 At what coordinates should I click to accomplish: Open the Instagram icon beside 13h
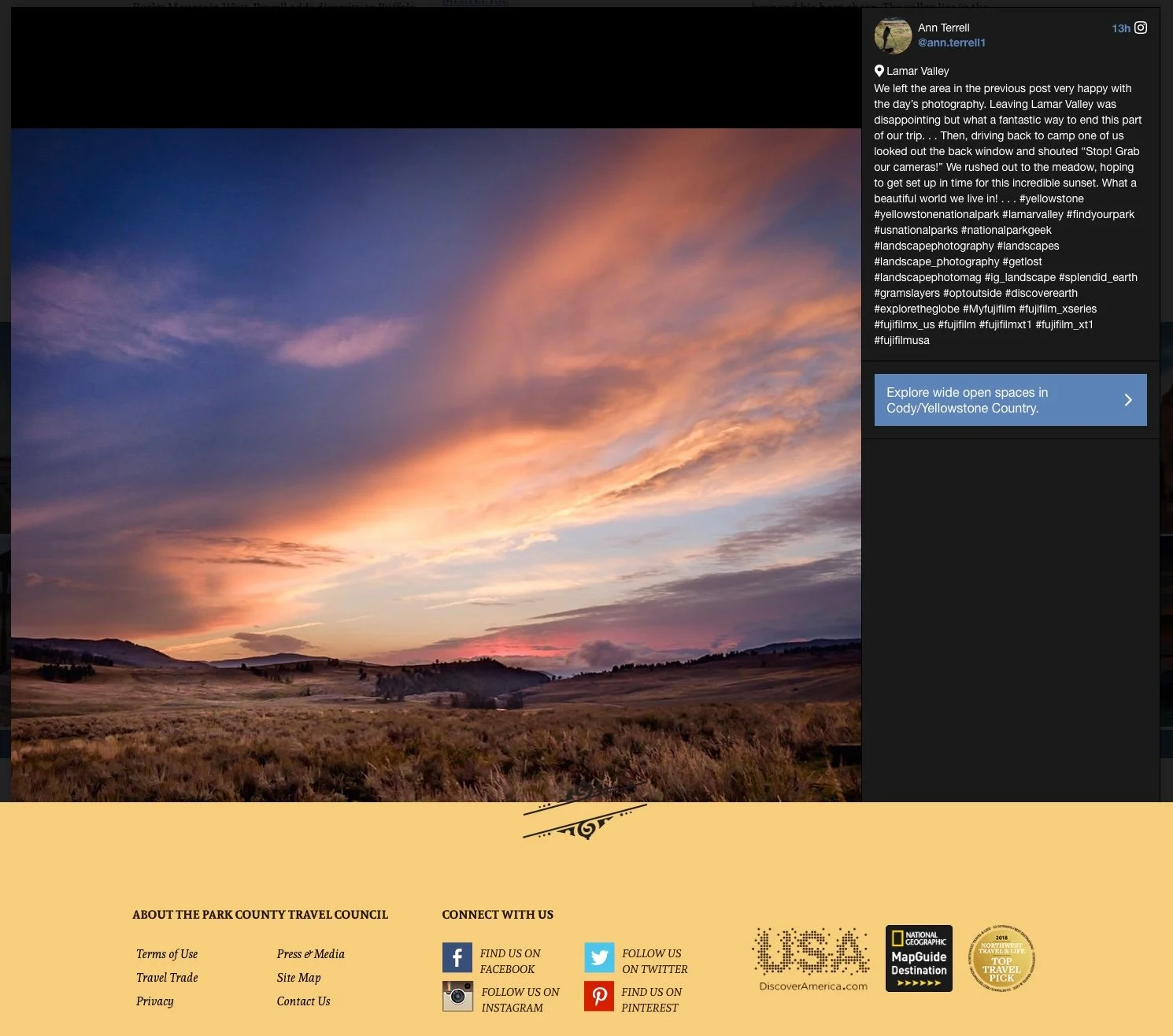coord(1141,28)
